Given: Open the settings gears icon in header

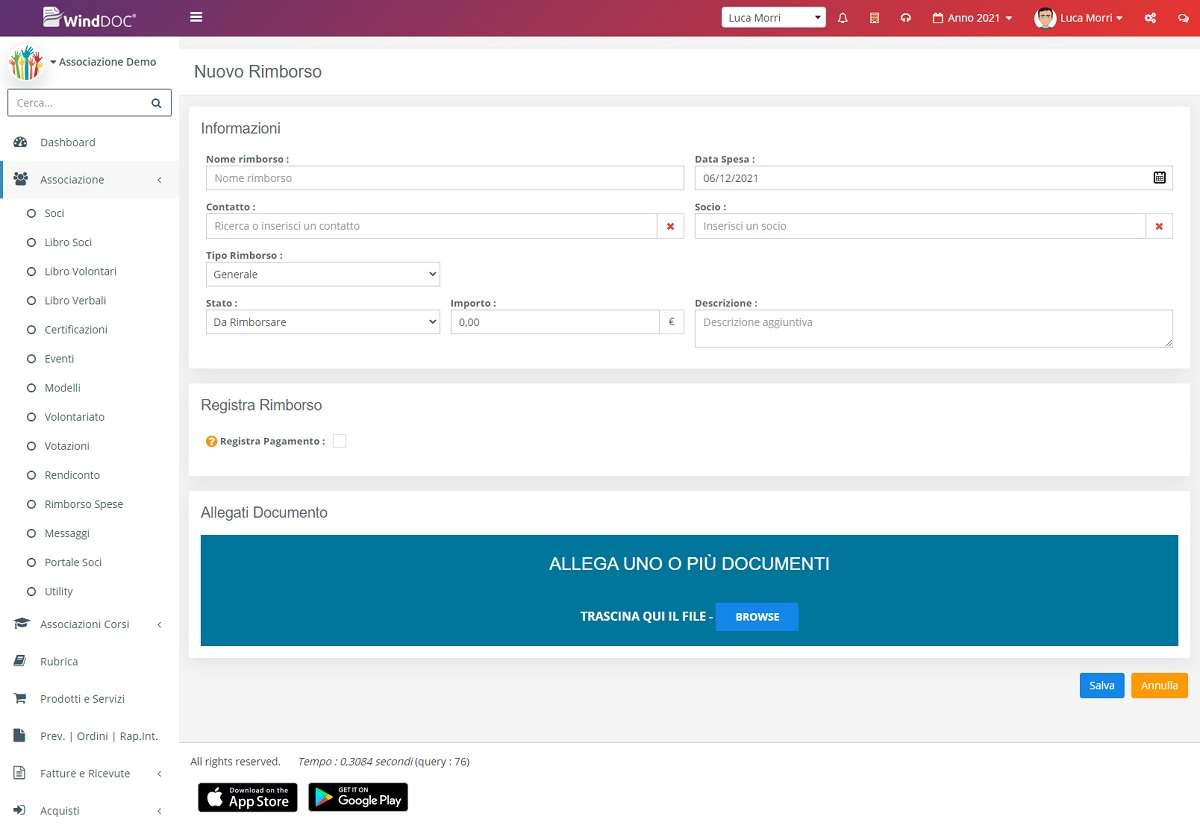Looking at the screenshot, I should 1151,18.
